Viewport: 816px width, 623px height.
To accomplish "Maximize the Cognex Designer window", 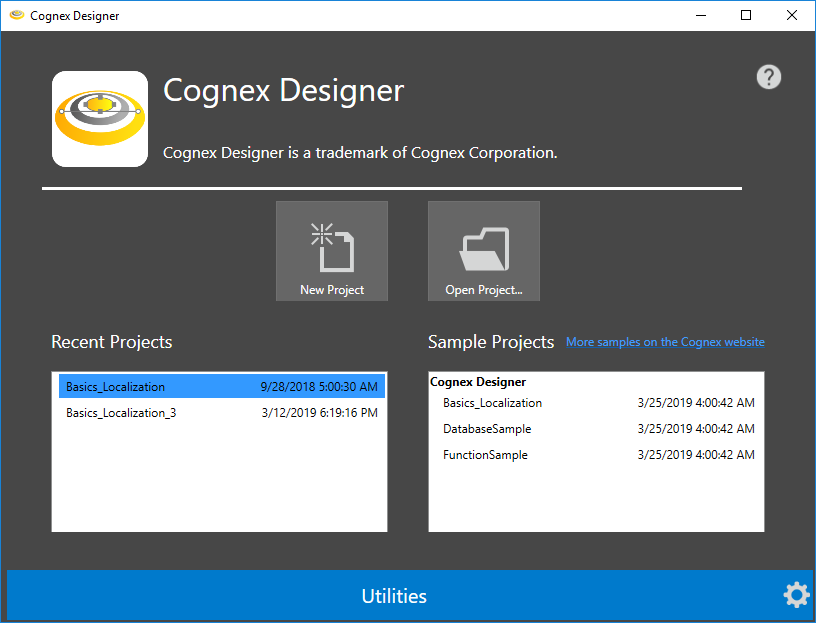I will (746, 16).
